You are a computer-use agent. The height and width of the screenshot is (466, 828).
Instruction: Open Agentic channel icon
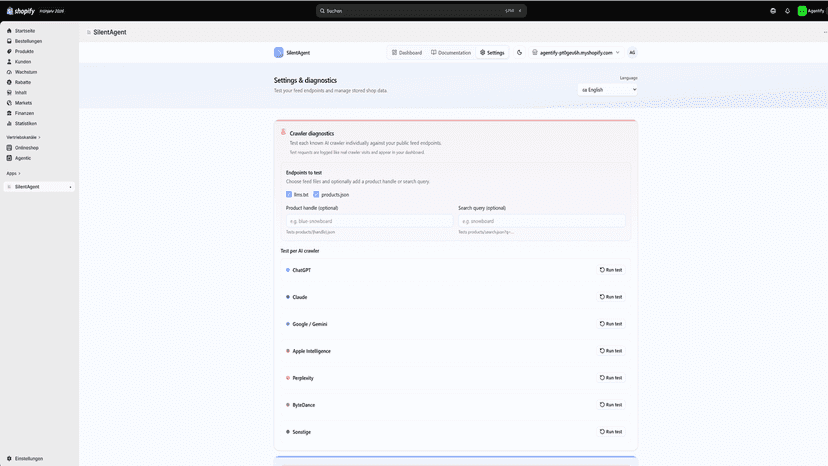(x=9, y=158)
